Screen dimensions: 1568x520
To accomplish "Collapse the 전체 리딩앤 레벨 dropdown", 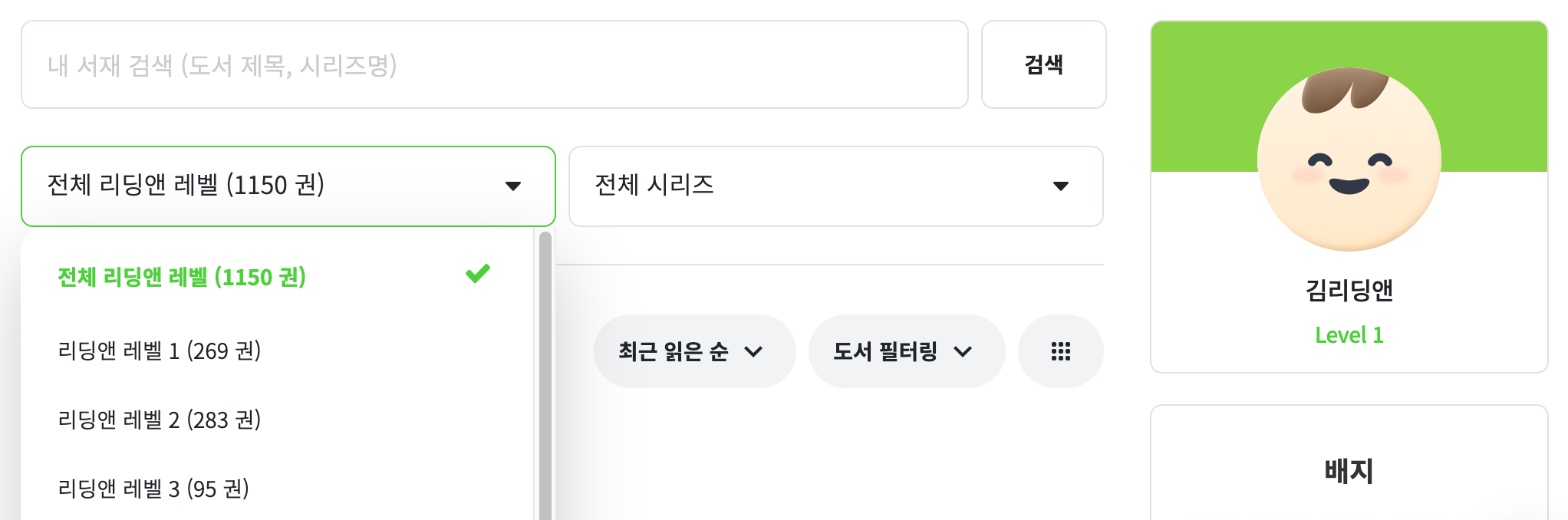I will [x=288, y=186].
